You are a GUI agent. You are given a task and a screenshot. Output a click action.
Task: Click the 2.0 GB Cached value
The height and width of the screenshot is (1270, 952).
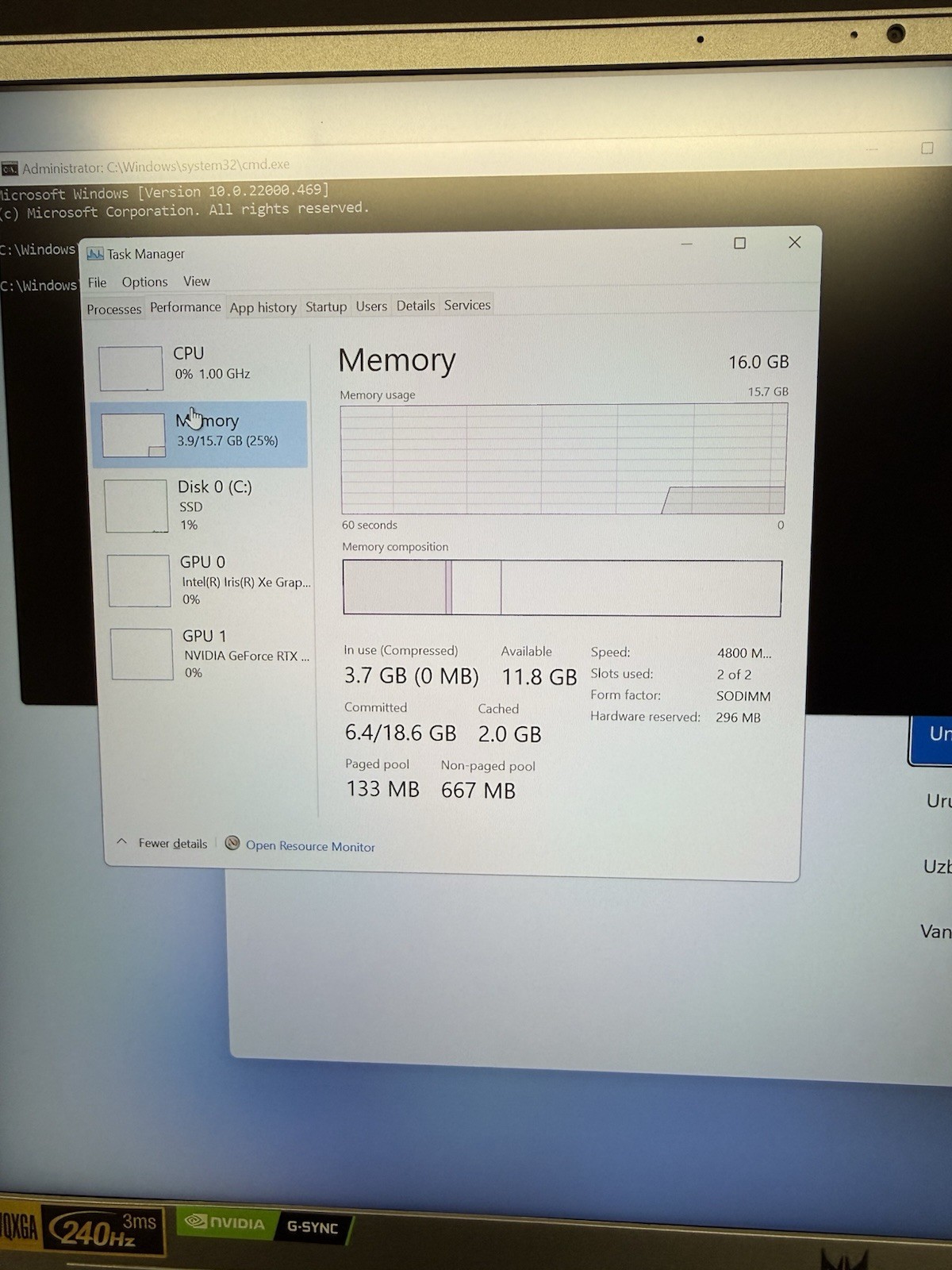(x=509, y=734)
